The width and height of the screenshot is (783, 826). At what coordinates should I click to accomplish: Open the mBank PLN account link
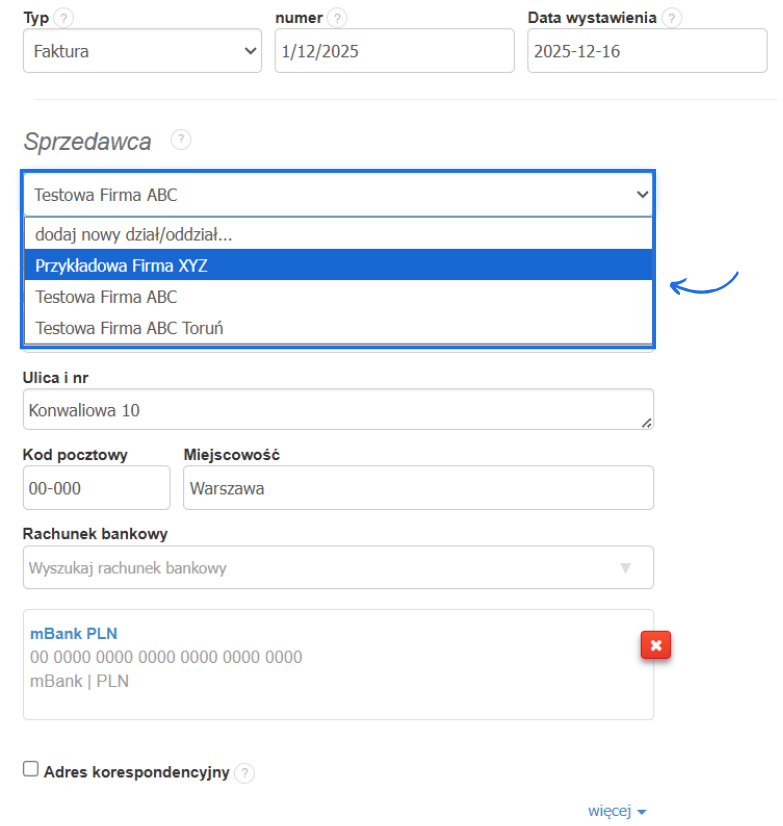[74, 634]
